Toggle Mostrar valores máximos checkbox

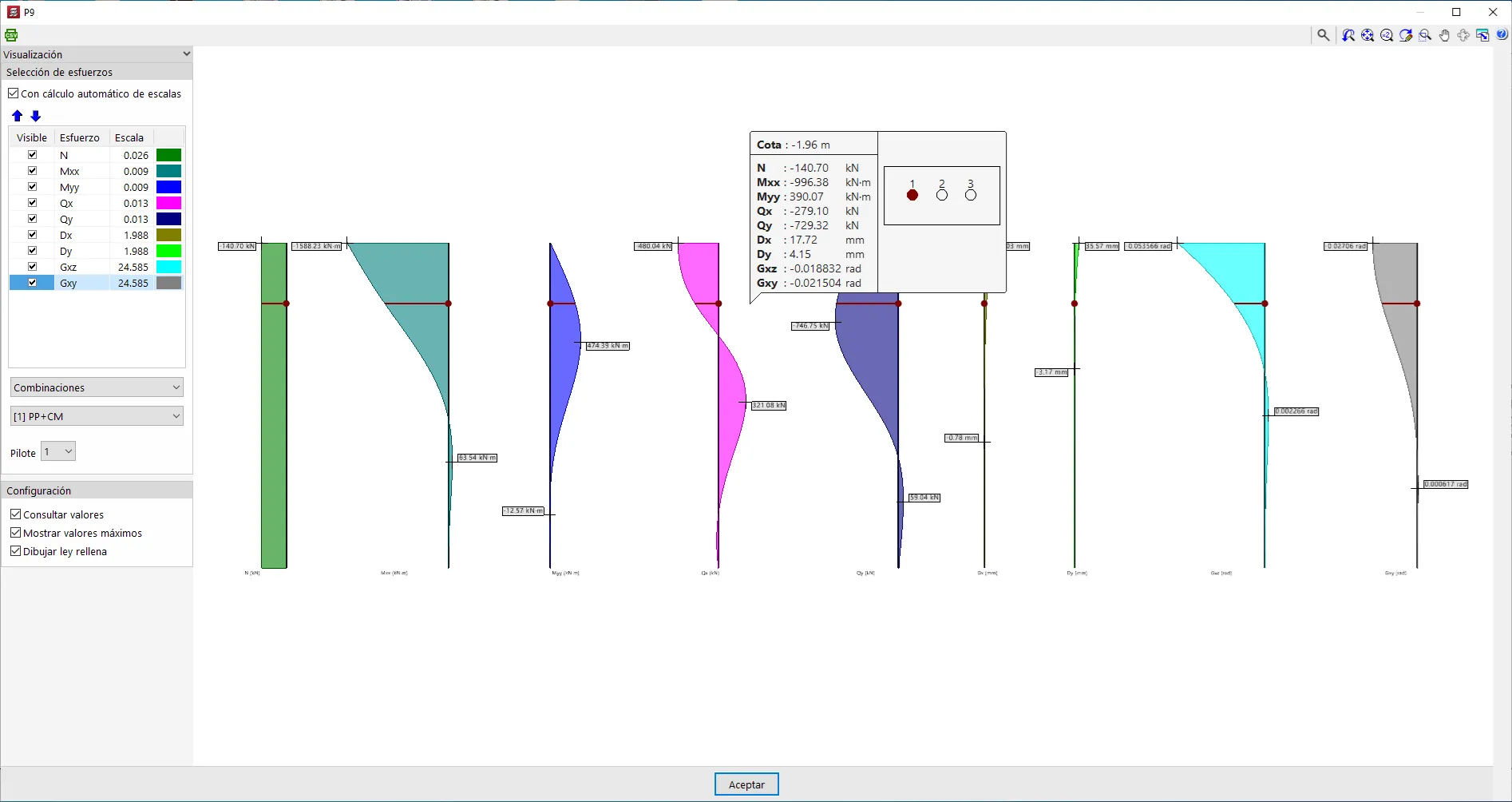15,533
